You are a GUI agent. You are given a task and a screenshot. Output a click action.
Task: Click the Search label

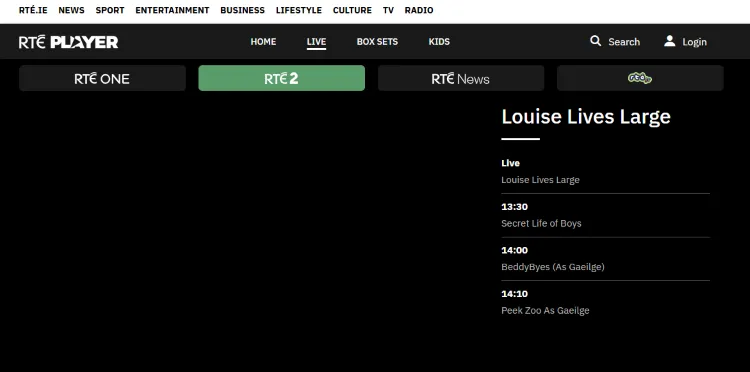click(x=624, y=42)
